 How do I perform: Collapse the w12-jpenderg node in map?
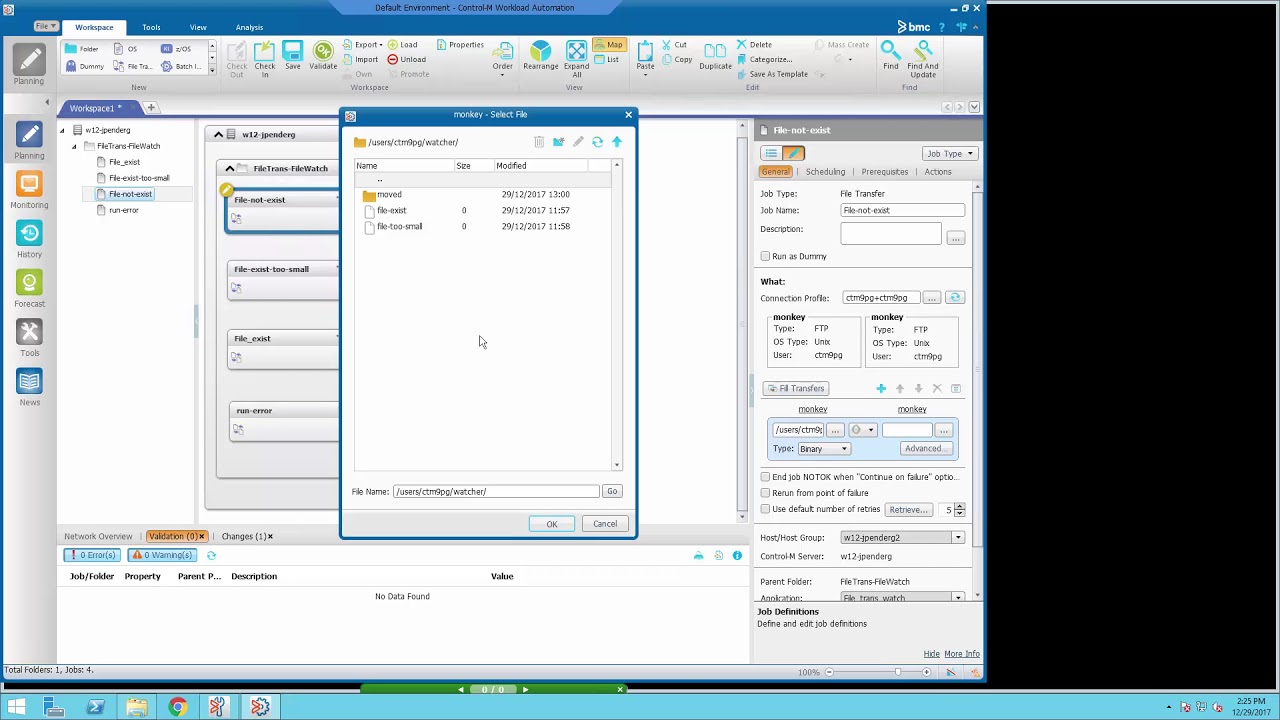[218, 134]
